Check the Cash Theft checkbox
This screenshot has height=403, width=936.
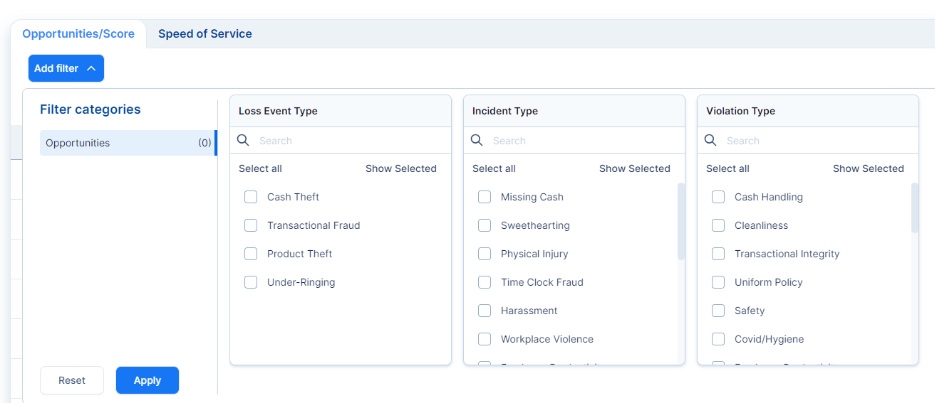click(x=251, y=197)
